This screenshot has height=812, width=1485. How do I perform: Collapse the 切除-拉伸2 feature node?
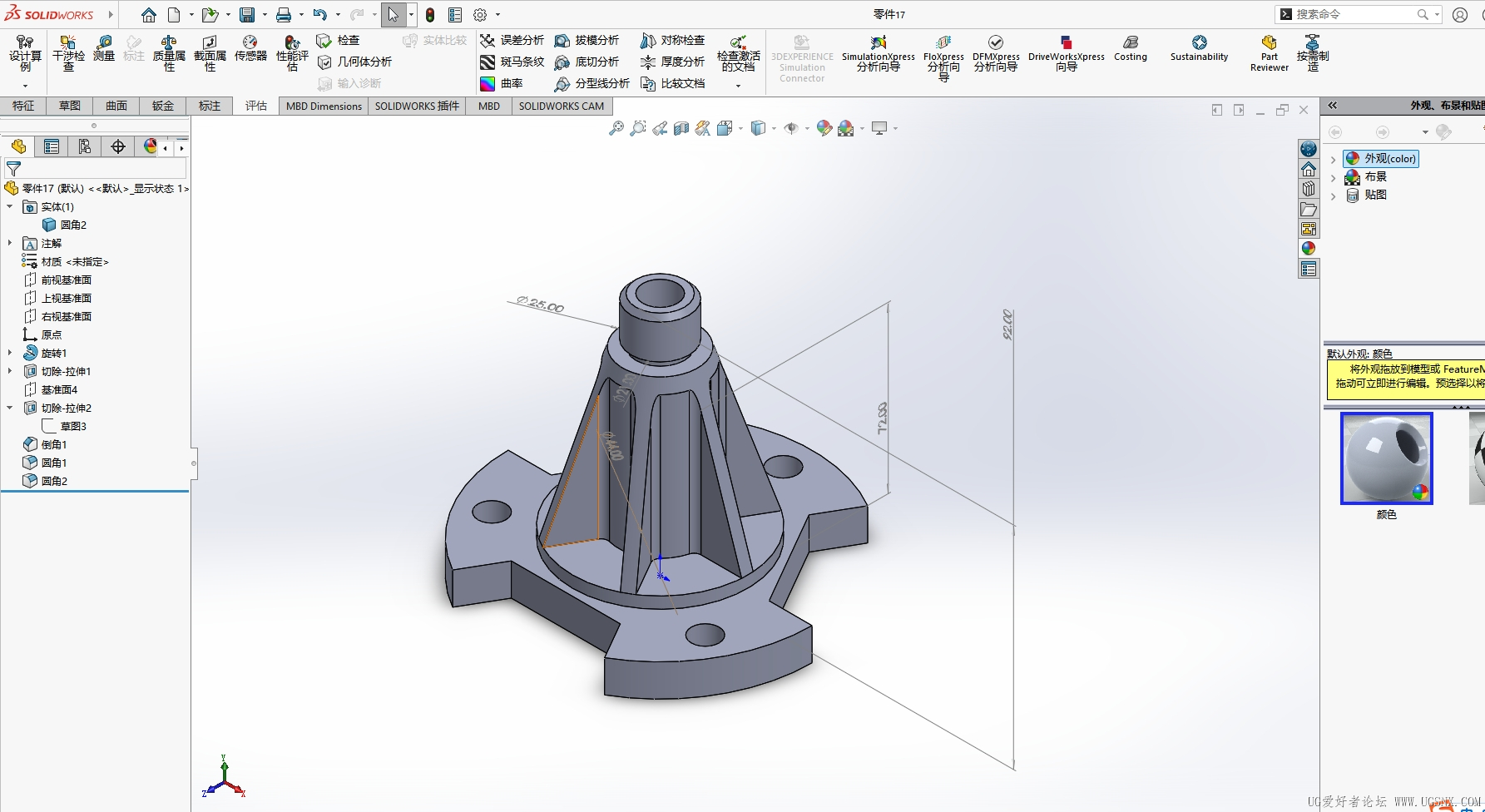[10, 408]
